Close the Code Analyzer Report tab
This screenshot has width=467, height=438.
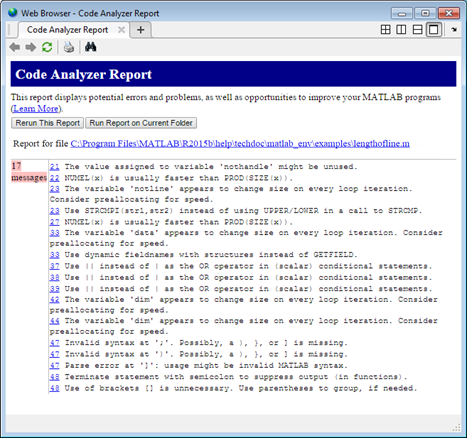[x=122, y=30]
